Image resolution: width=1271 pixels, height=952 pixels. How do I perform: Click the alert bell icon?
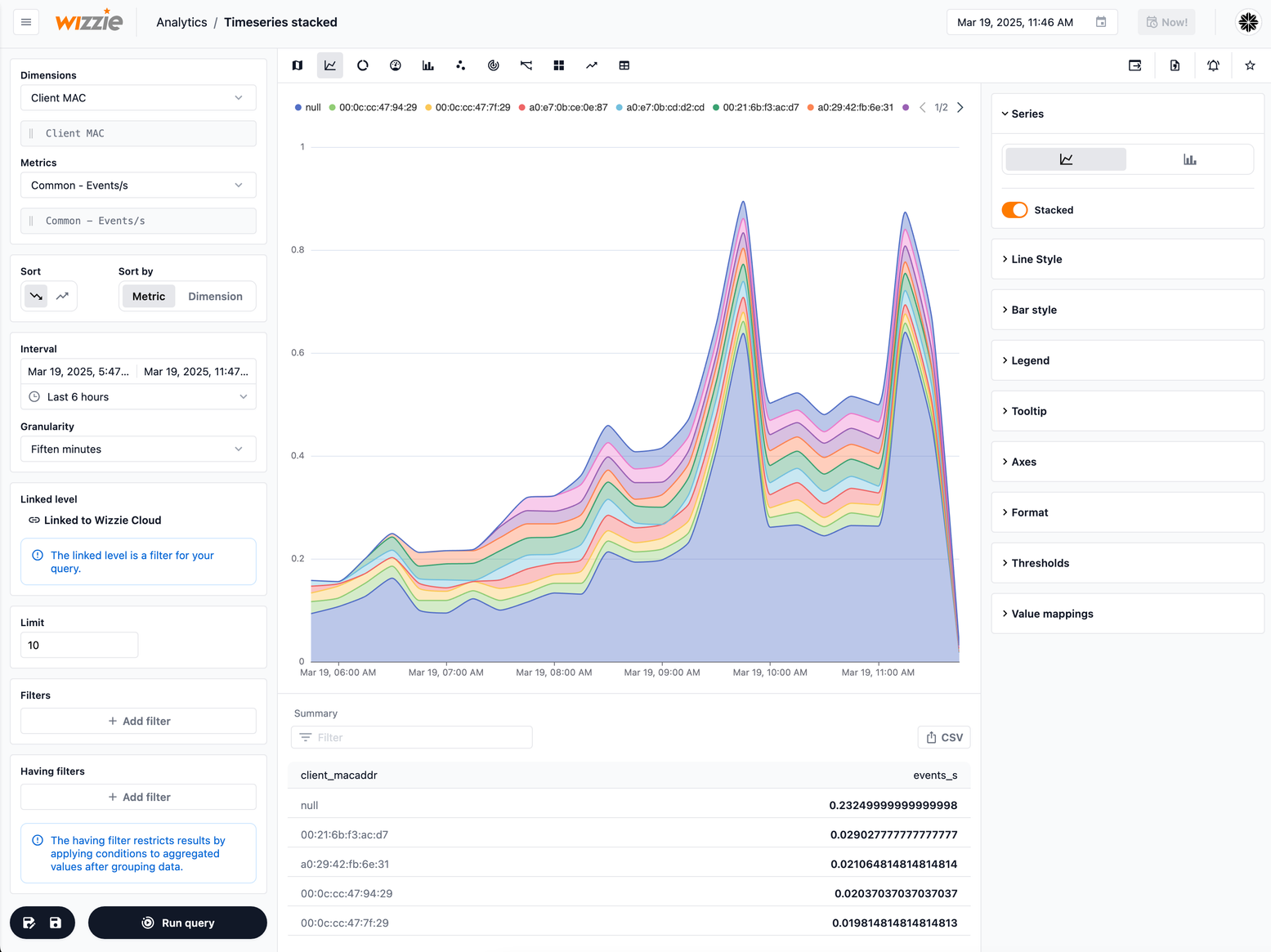[x=1213, y=65]
